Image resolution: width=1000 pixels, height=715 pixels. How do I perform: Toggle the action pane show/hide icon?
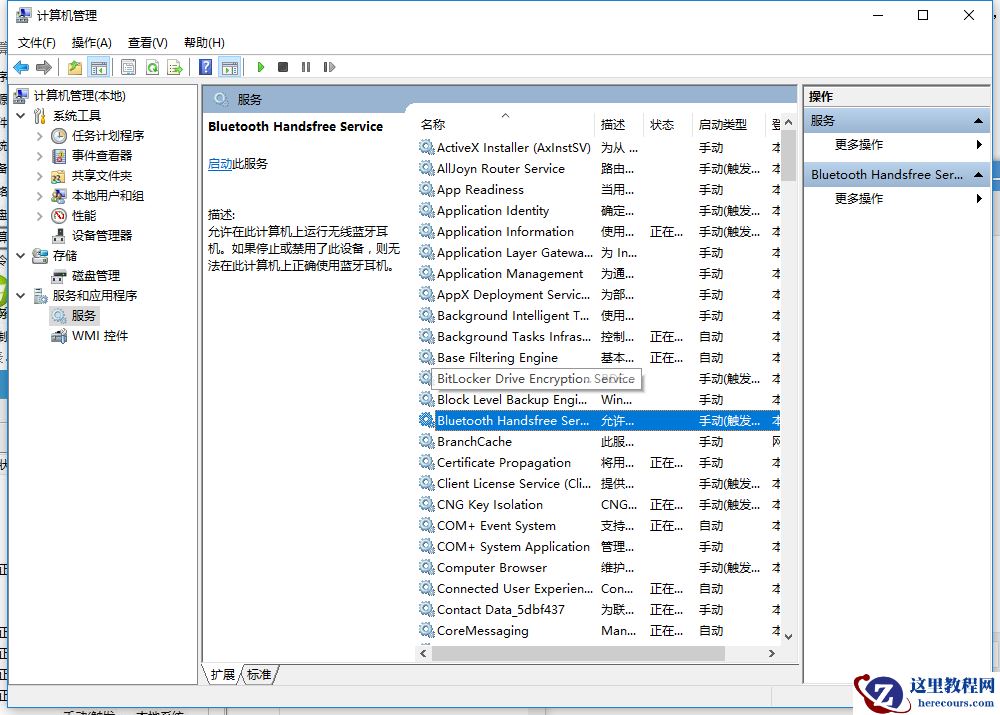pyautogui.click(x=230, y=67)
